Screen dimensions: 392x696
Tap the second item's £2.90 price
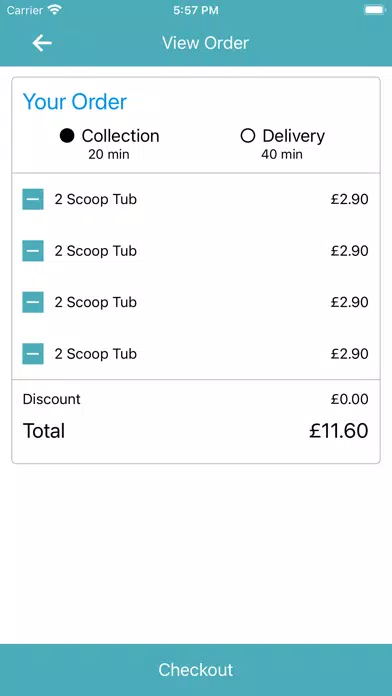[x=349, y=251]
